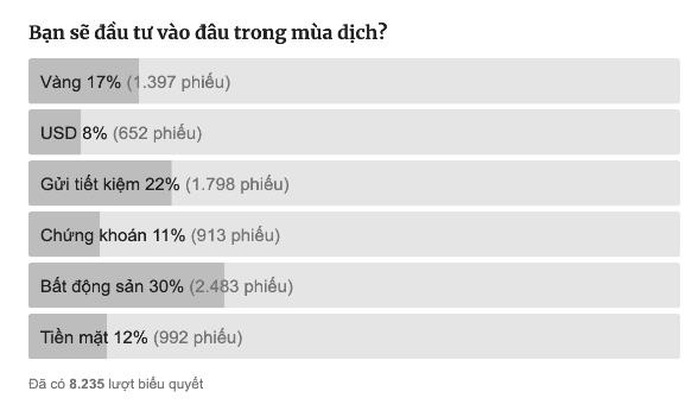Click the lượt biểu quyết footer text
This screenshot has width=698, height=417.
(x=156, y=384)
